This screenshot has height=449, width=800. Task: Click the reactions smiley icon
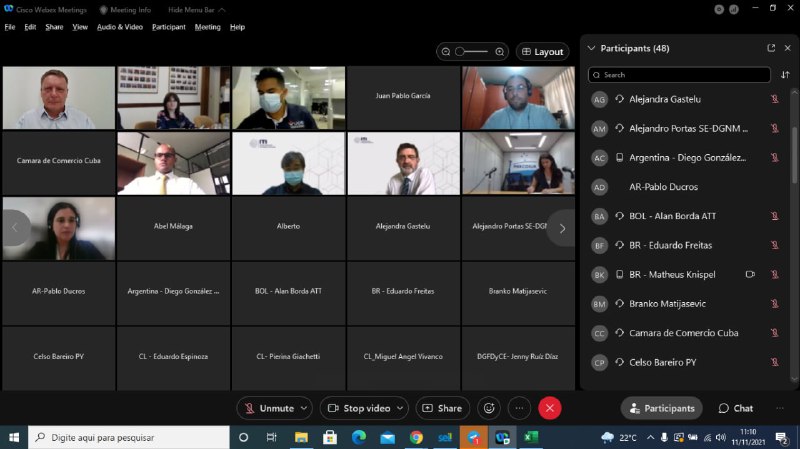coord(489,408)
